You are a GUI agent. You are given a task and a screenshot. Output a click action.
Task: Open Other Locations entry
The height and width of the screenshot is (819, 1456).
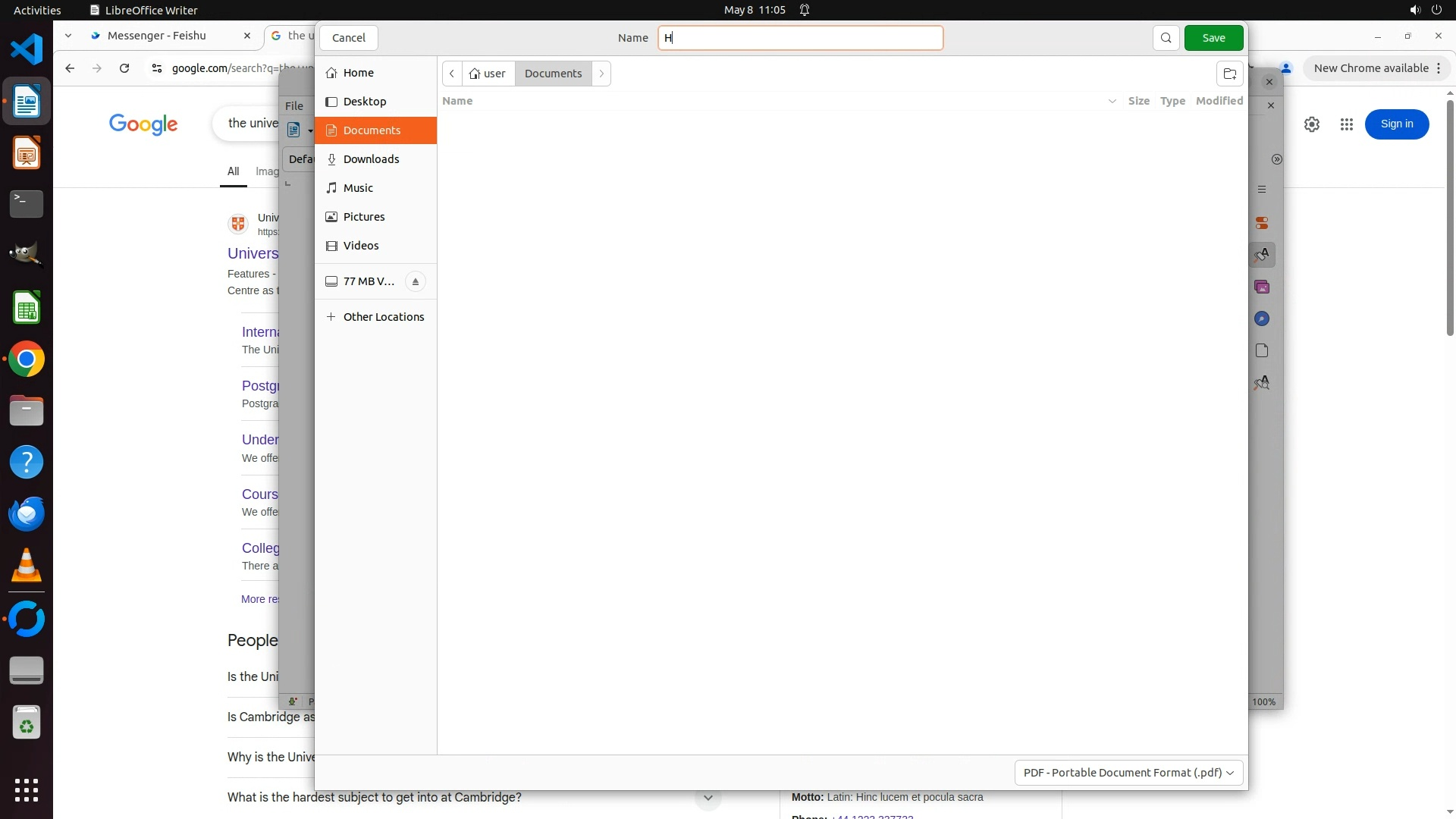click(383, 317)
